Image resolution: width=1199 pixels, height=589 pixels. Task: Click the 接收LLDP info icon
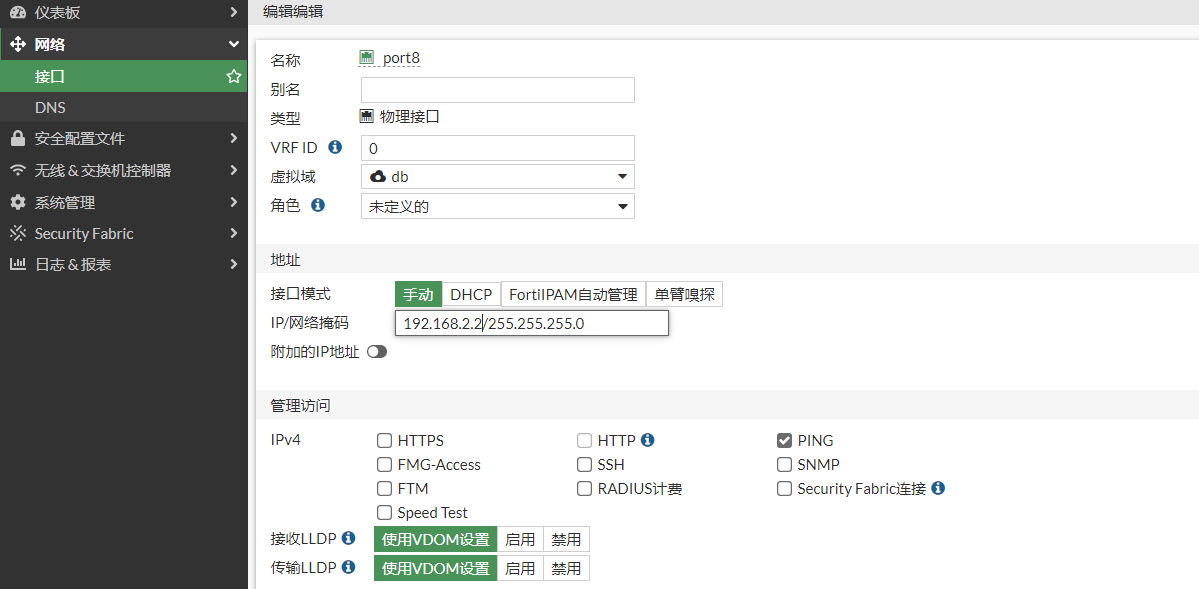click(348, 538)
